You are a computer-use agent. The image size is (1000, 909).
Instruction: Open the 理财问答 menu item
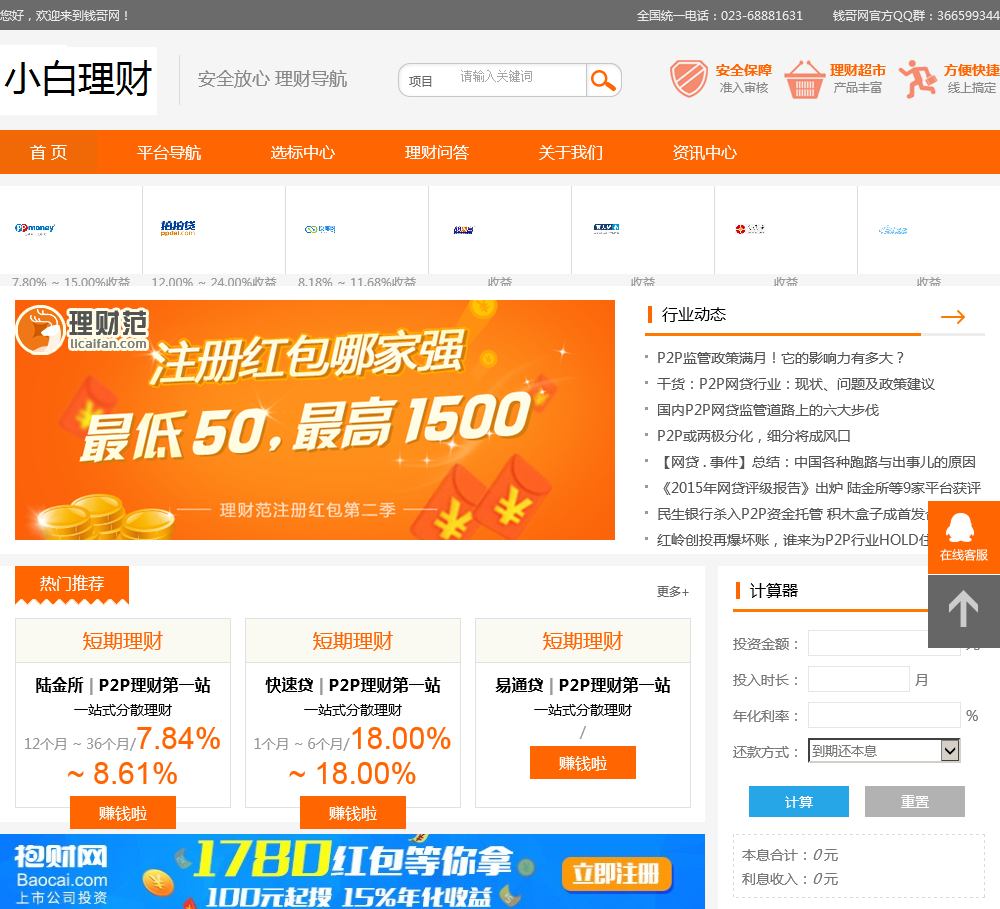(437, 152)
